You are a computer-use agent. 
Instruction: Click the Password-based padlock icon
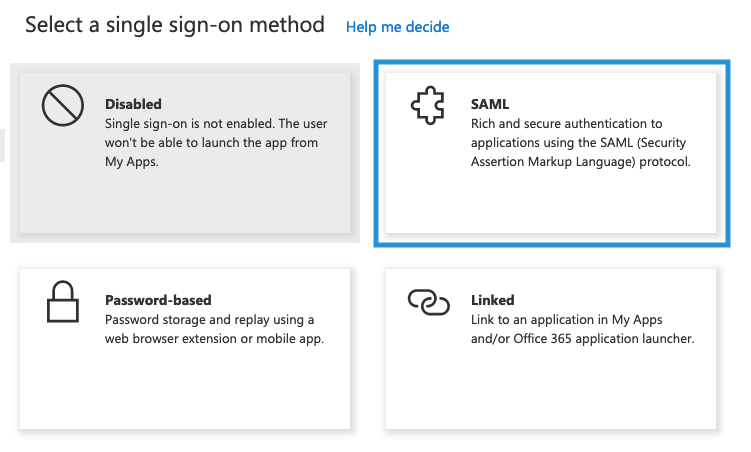click(x=62, y=302)
